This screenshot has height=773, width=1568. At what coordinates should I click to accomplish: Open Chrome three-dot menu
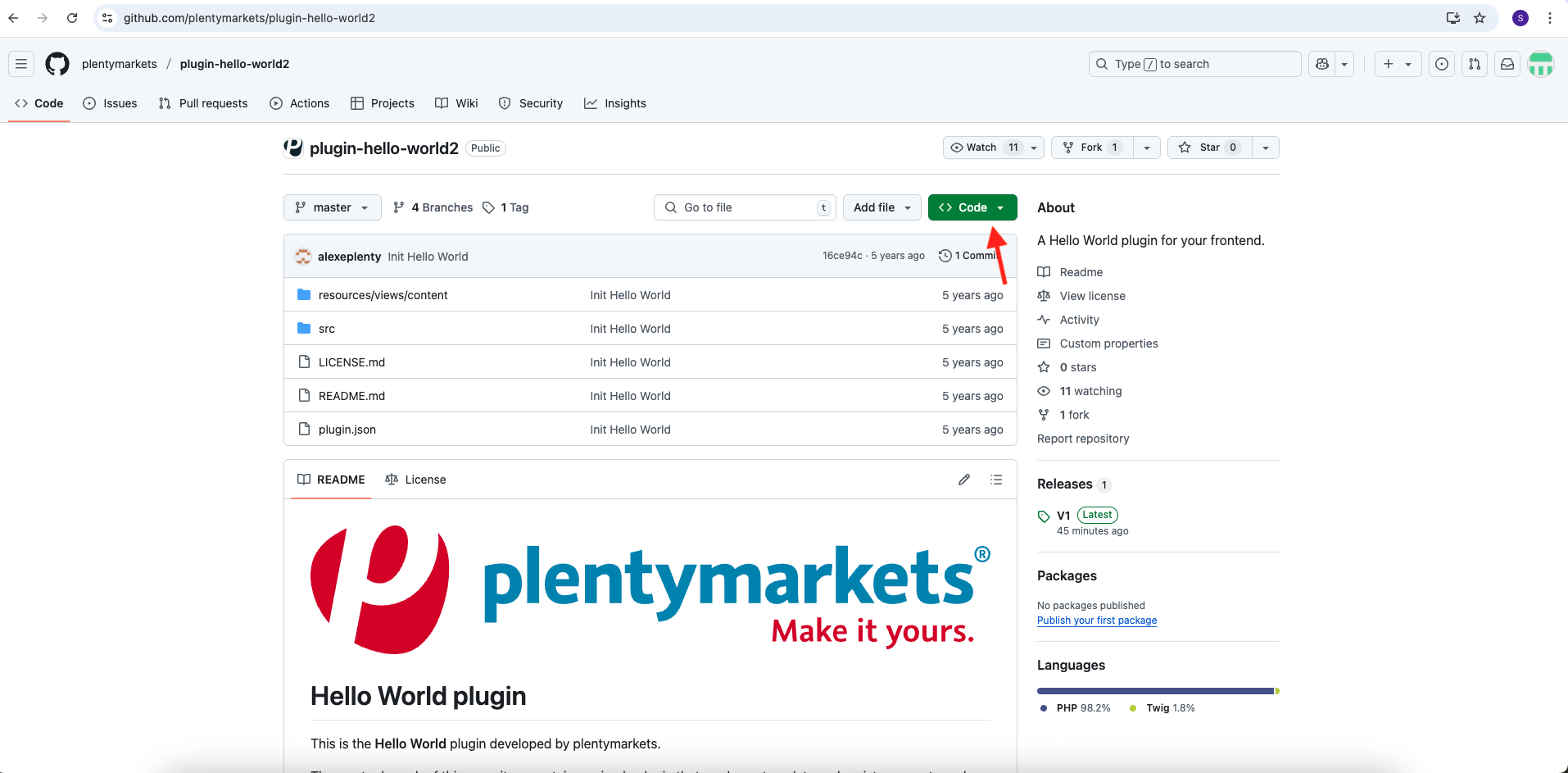pos(1550,18)
